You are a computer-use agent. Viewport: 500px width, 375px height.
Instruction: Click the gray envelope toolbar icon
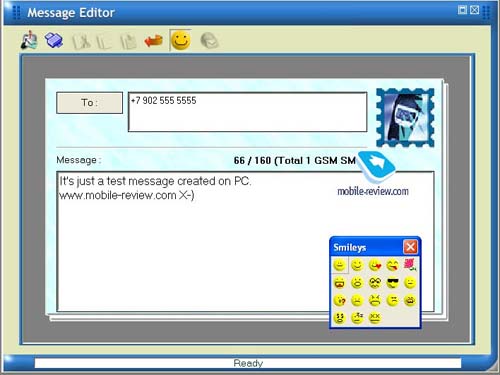pyautogui.click(x=209, y=41)
